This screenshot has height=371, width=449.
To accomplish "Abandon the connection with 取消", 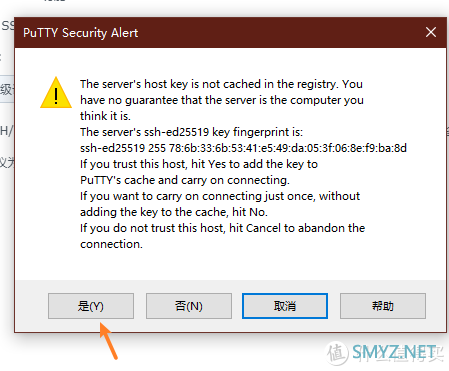I will tap(285, 306).
